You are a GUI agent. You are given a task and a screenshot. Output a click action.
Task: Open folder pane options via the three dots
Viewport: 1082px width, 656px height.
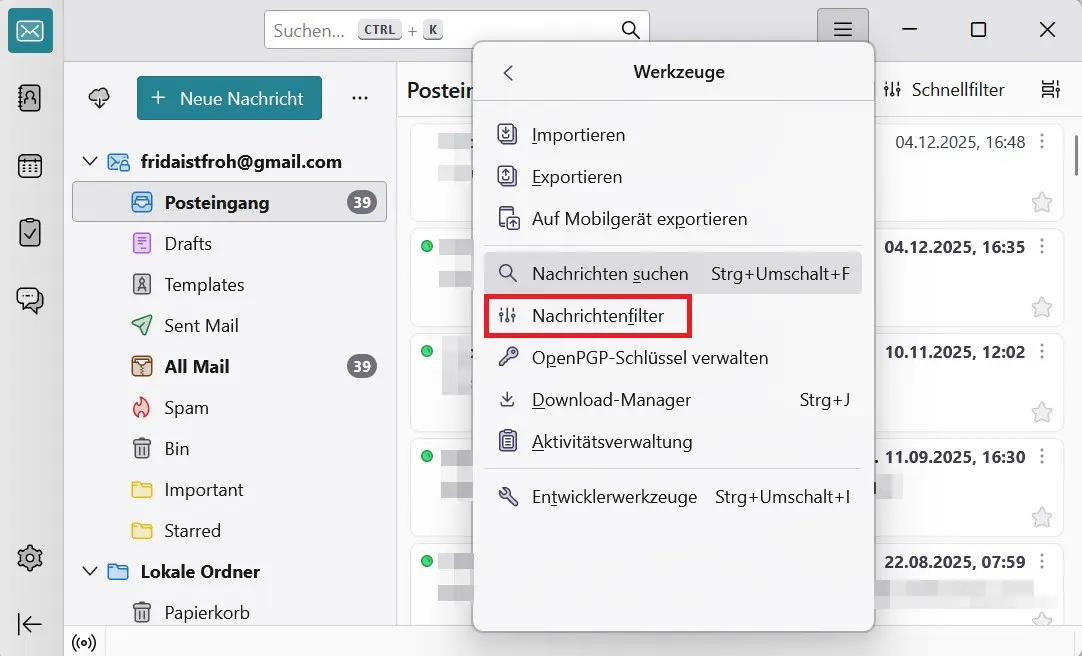click(x=360, y=98)
